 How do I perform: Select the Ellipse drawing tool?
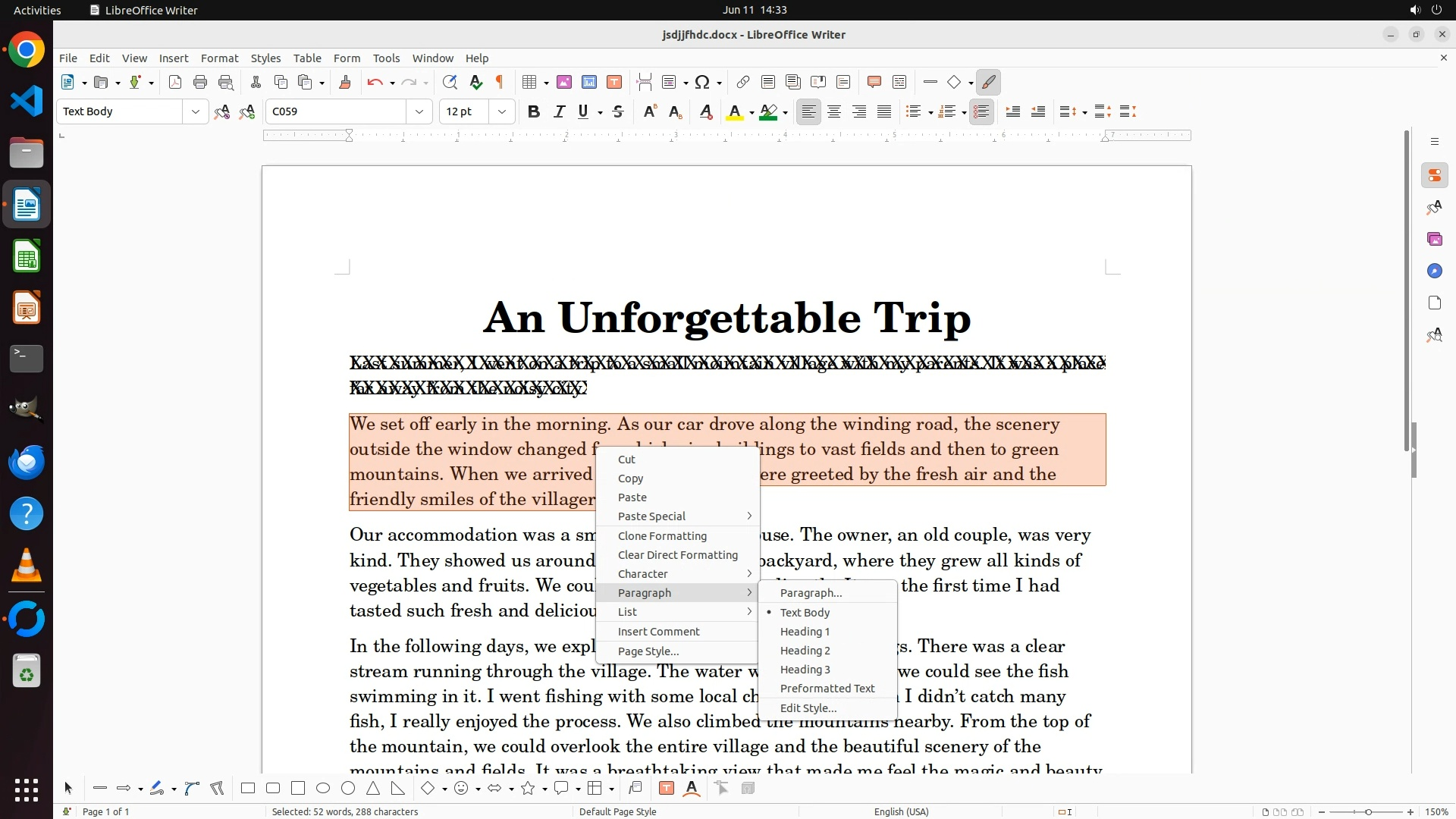(323, 788)
